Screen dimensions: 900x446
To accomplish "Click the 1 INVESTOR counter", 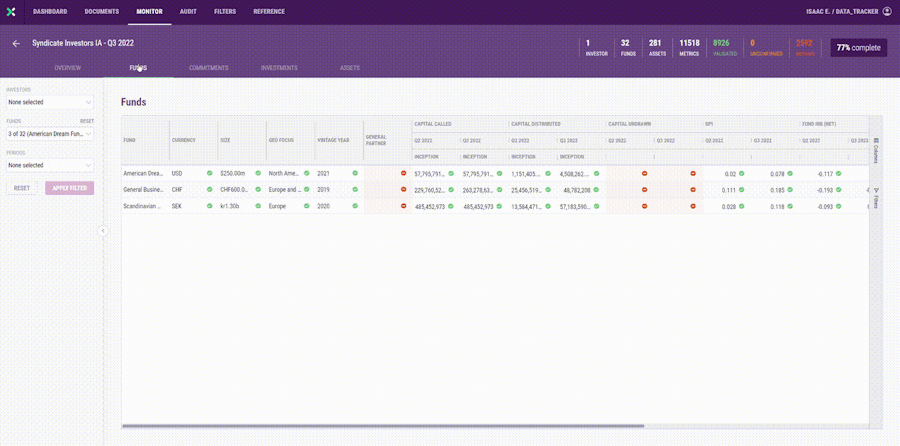I will [x=596, y=48].
